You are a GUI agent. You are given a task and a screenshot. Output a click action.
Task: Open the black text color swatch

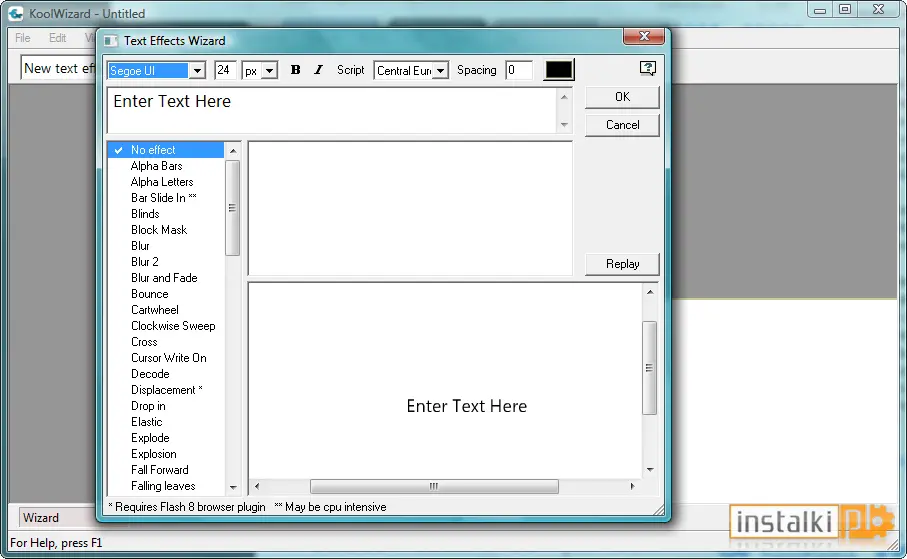(x=559, y=70)
